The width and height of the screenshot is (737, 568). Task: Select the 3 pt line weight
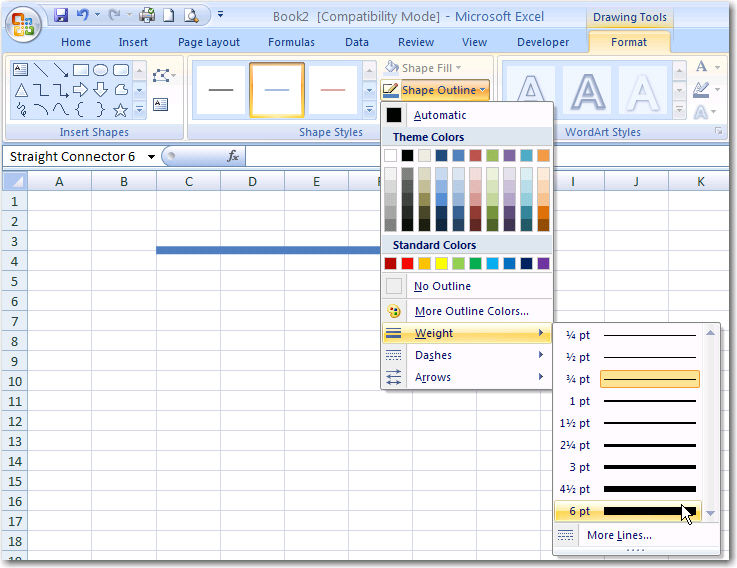pyautogui.click(x=628, y=467)
